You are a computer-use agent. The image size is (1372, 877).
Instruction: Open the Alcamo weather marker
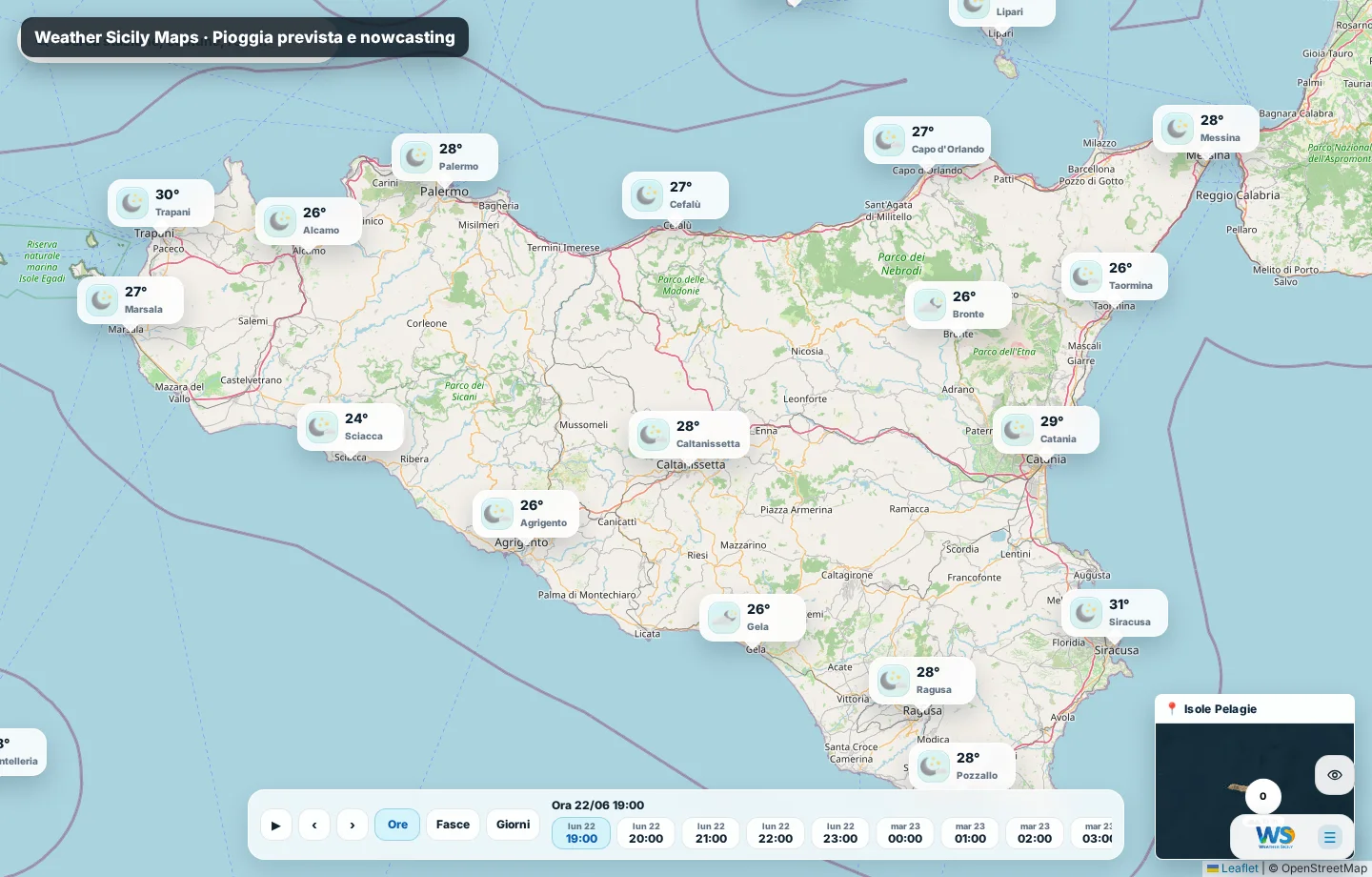pyautogui.click(x=309, y=221)
